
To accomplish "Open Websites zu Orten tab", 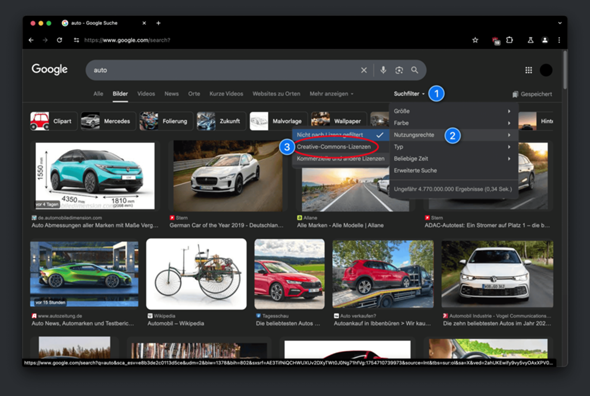I will (x=276, y=94).
